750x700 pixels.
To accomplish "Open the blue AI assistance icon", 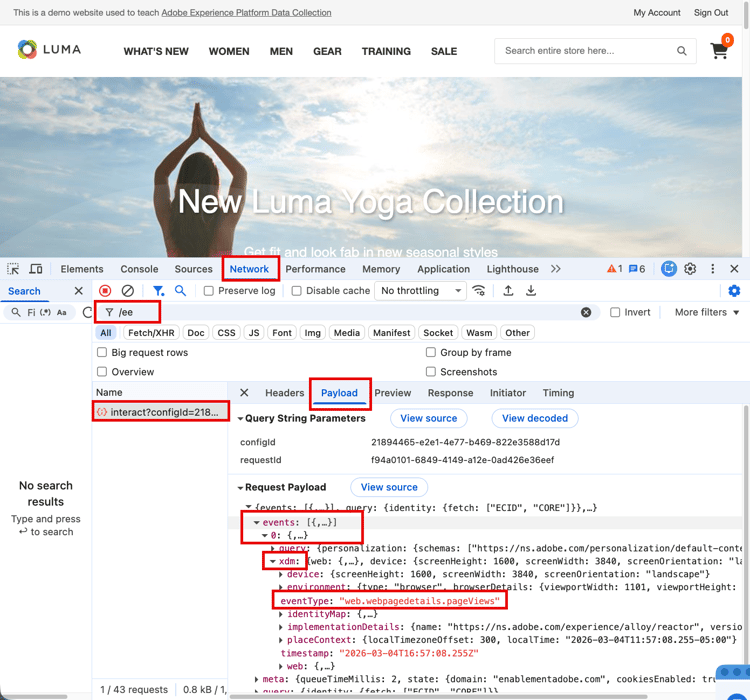I will [669, 269].
